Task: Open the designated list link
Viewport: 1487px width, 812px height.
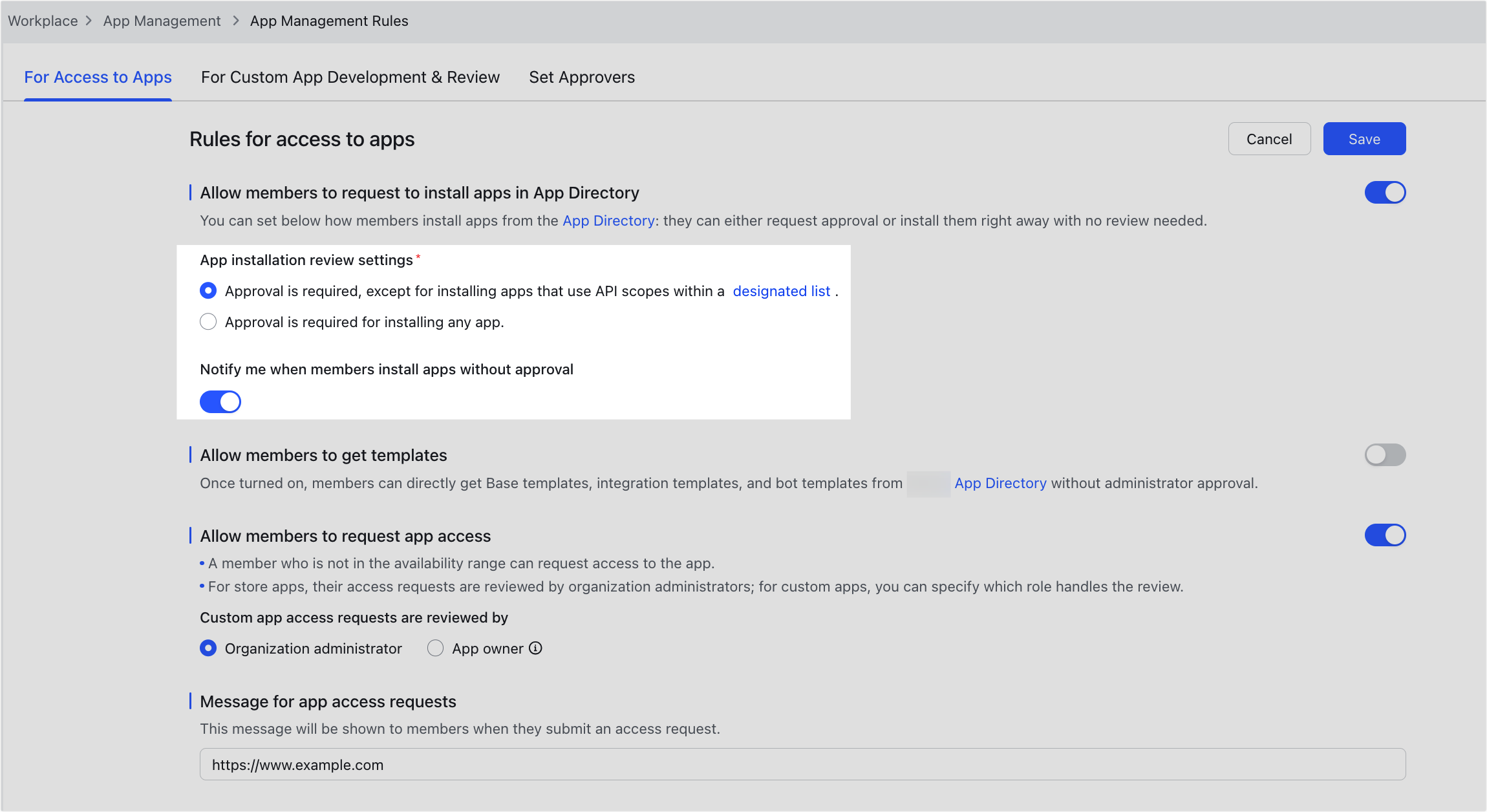Action: coord(781,292)
